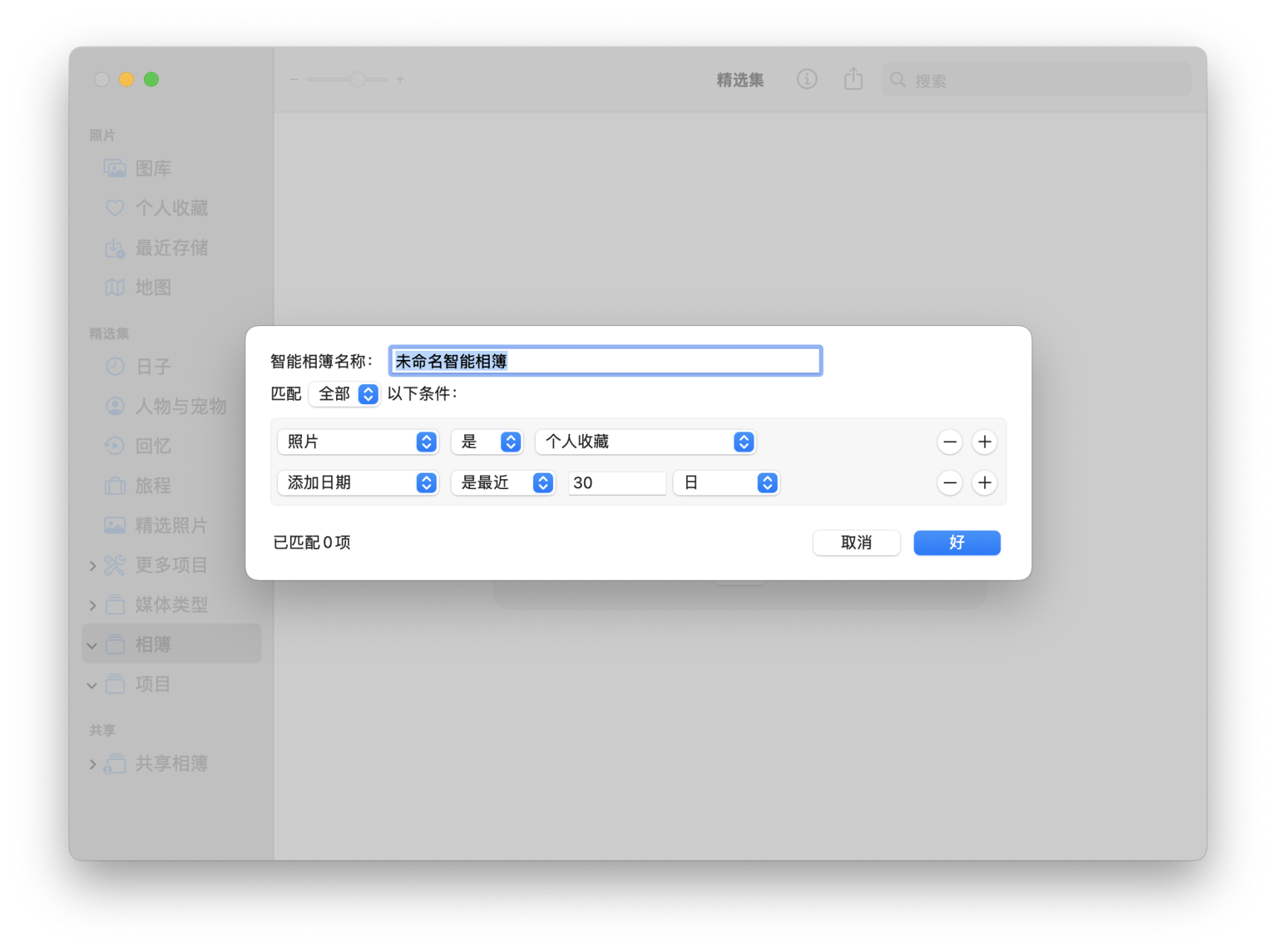The height and width of the screenshot is (952, 1276).
Task: Select the 旅程 suitcase icon
Action: coord(115,486)
